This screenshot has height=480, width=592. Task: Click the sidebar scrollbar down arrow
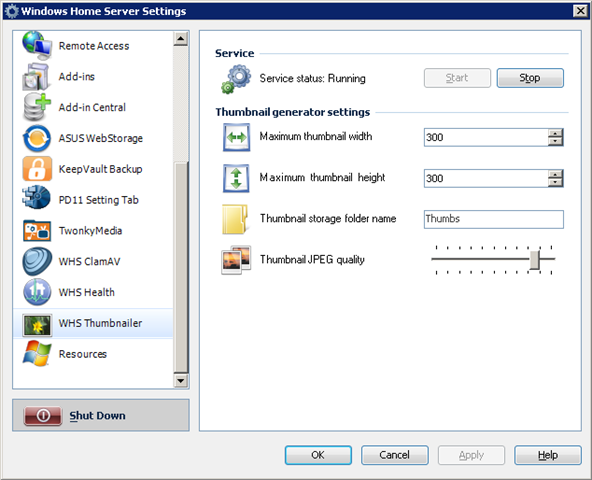tap(180, 381)
